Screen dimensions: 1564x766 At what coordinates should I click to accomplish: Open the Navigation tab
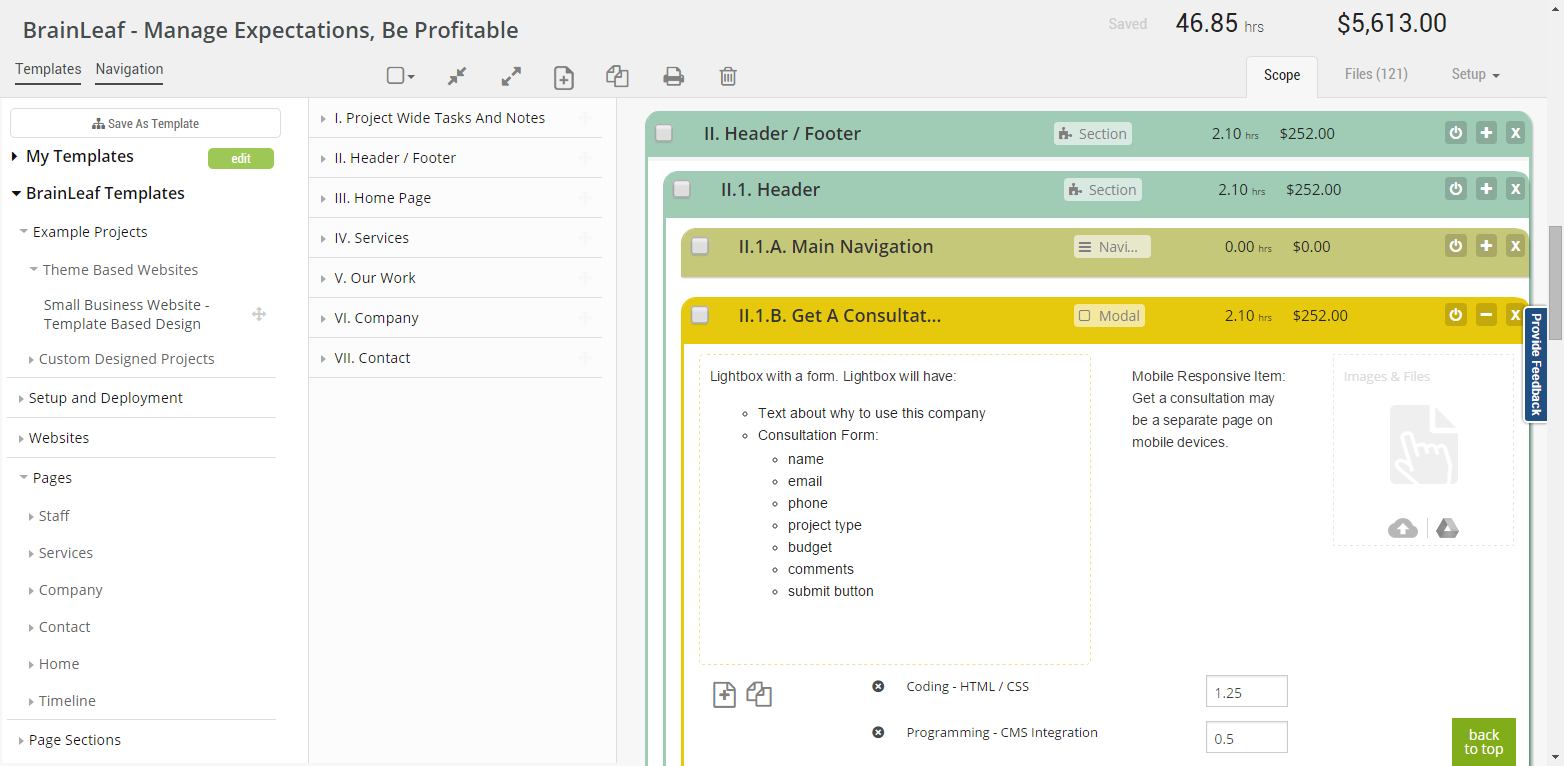point(129,69)
